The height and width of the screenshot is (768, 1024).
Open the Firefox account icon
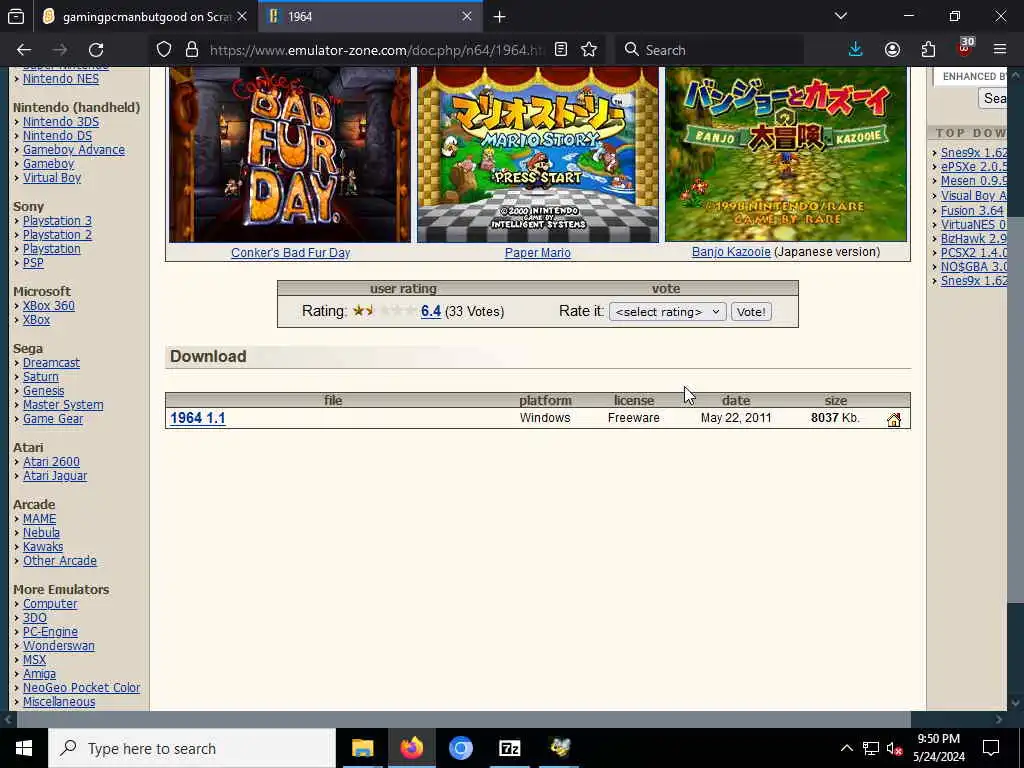[x=892, y=50]
